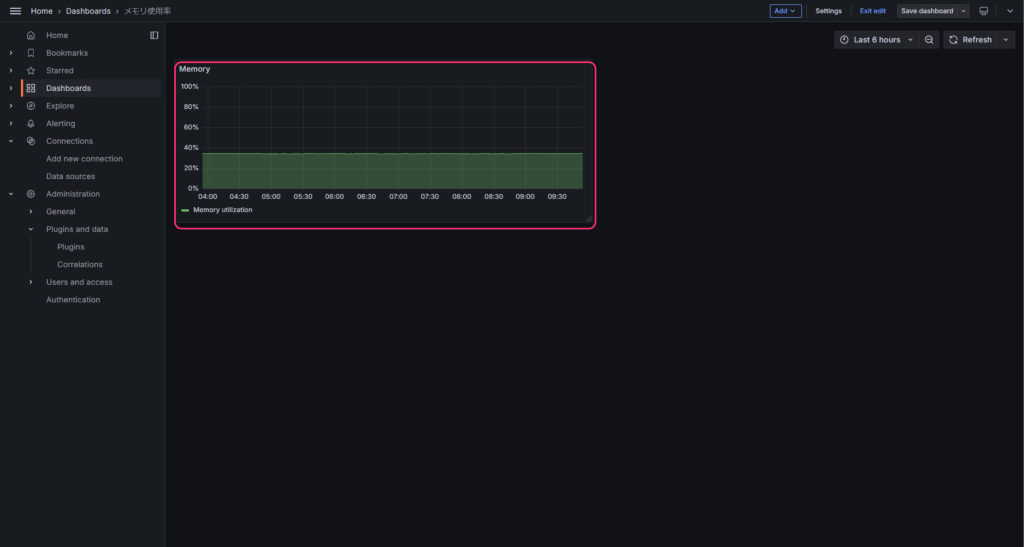Image resolution: width=1024 pixels, height=547 pixels.
Task: Open Data sources in sidebar
Action: [70, 176]
